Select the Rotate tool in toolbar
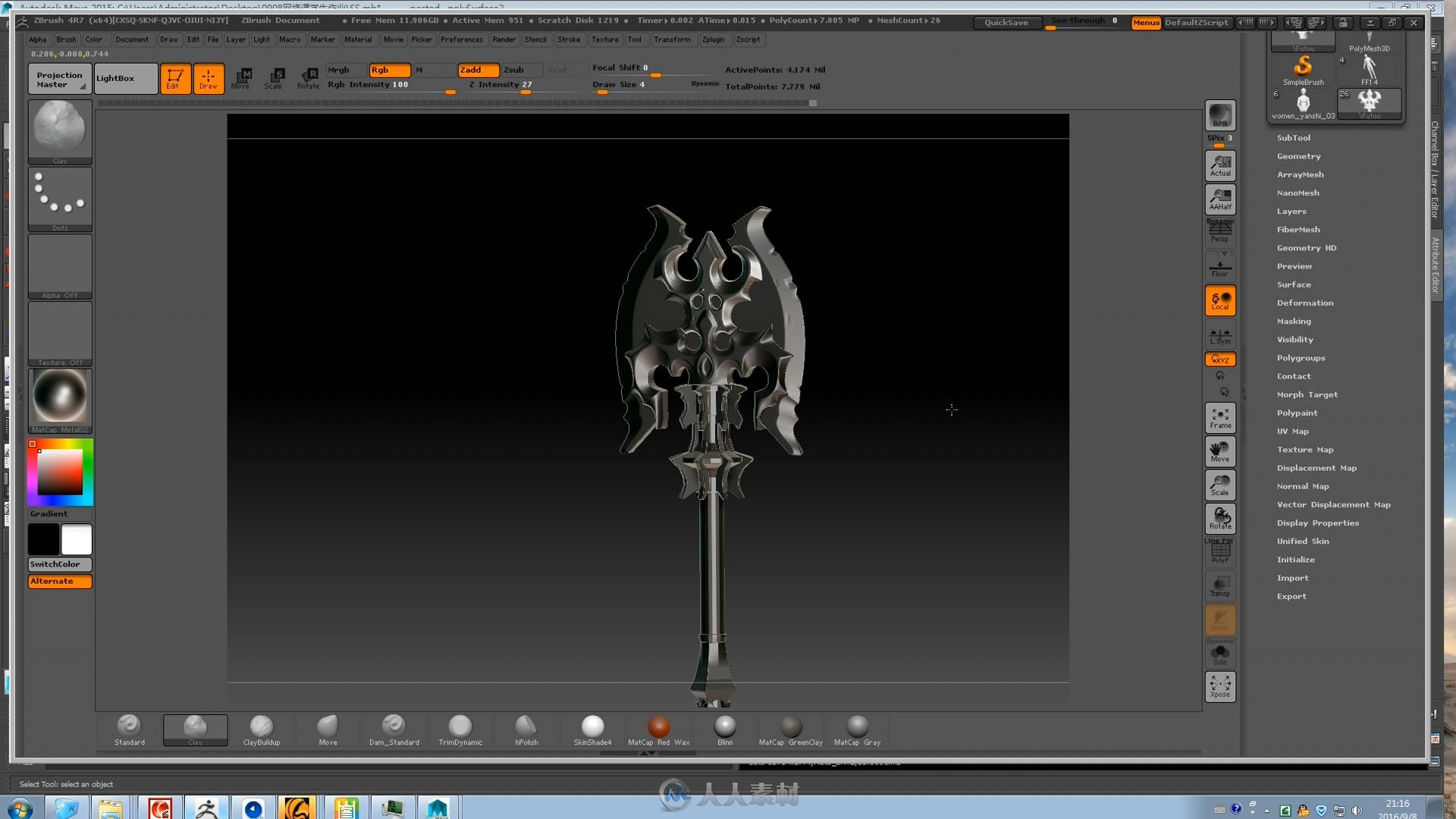The image size is (1456, 819). (x=306, y=77)
